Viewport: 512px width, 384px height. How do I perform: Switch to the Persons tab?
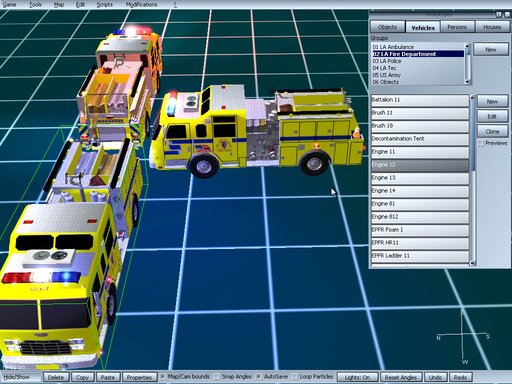(x=457, y=27)
